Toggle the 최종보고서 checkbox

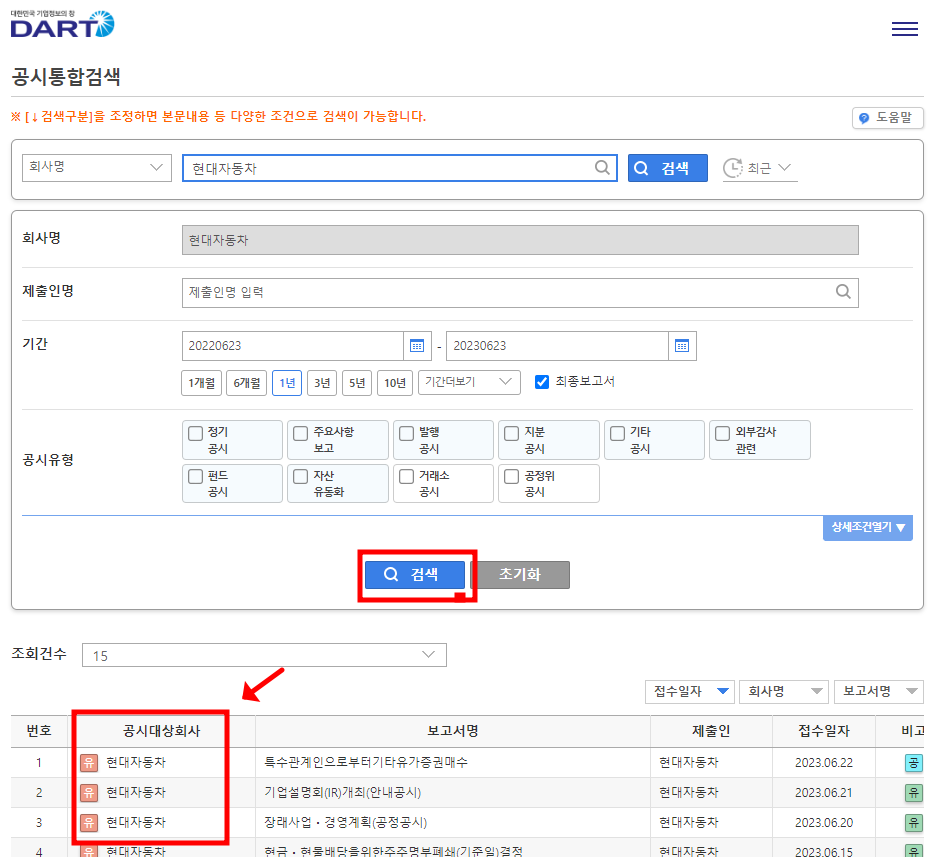coord(542,382)
